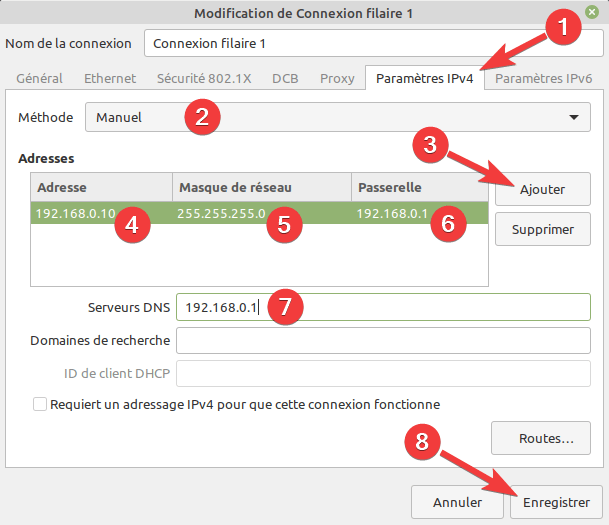Viewport: 609px width, 525px height.
Task: Switch to Paramètres IPv6 tab
Action: (x=543, y=78)
